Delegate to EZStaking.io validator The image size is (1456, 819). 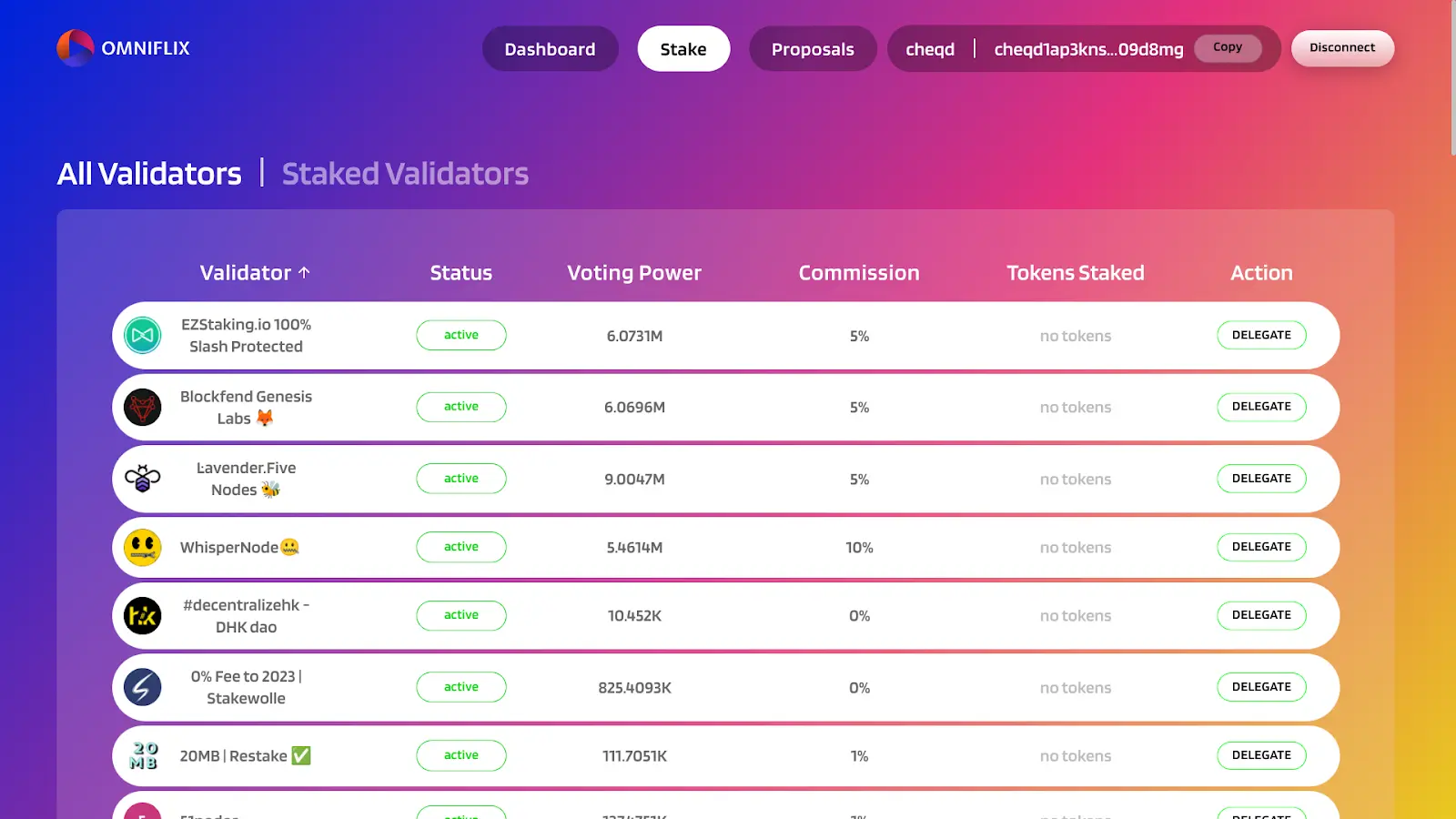pyautogui.click(x=1261, y=335)
